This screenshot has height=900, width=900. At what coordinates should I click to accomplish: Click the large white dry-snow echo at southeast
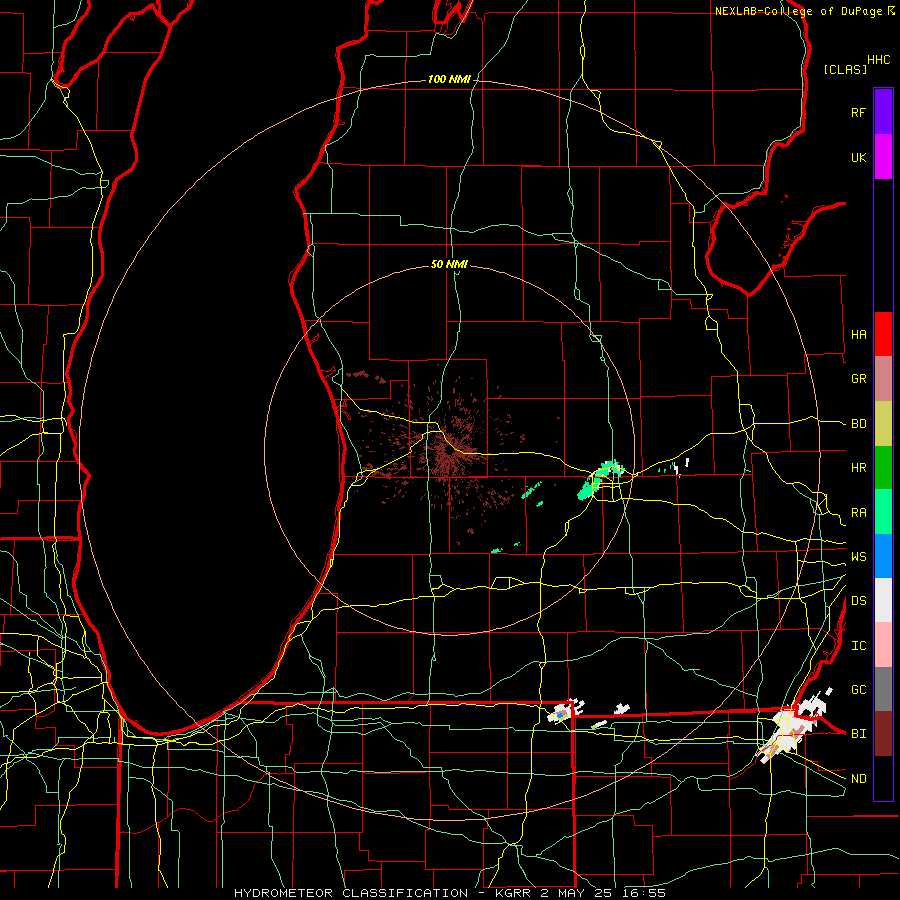pyautogui.click(x=793, y=726)
